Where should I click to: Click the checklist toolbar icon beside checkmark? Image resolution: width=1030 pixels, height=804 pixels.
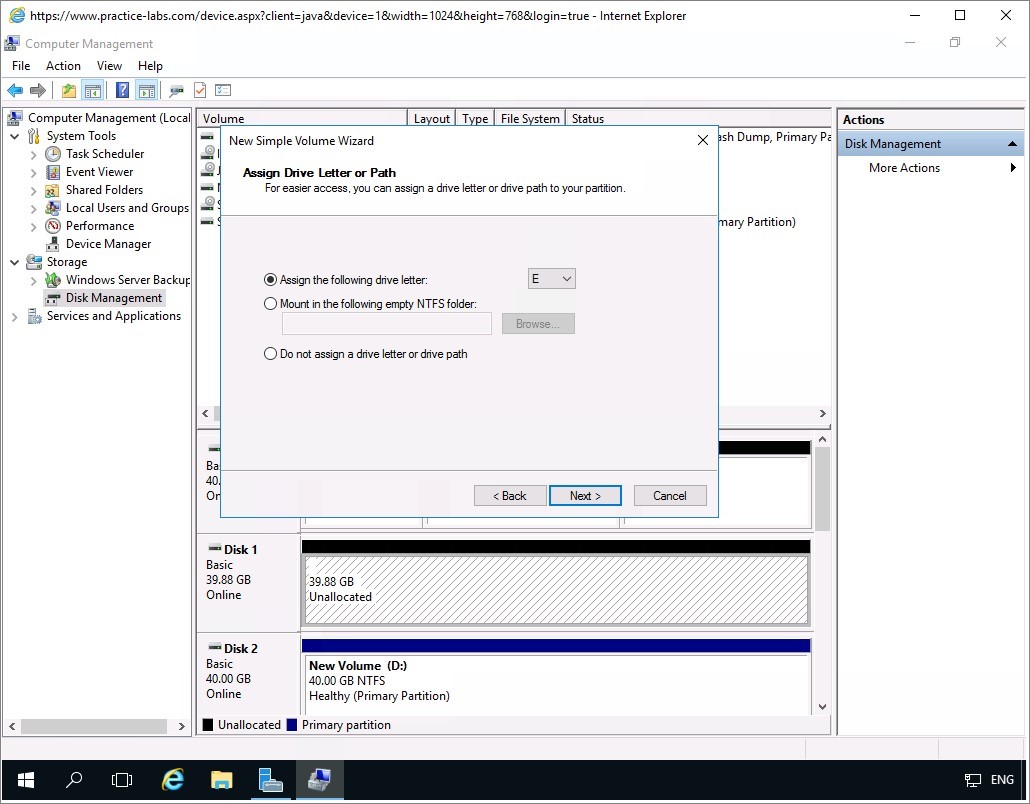coord(222,91)
